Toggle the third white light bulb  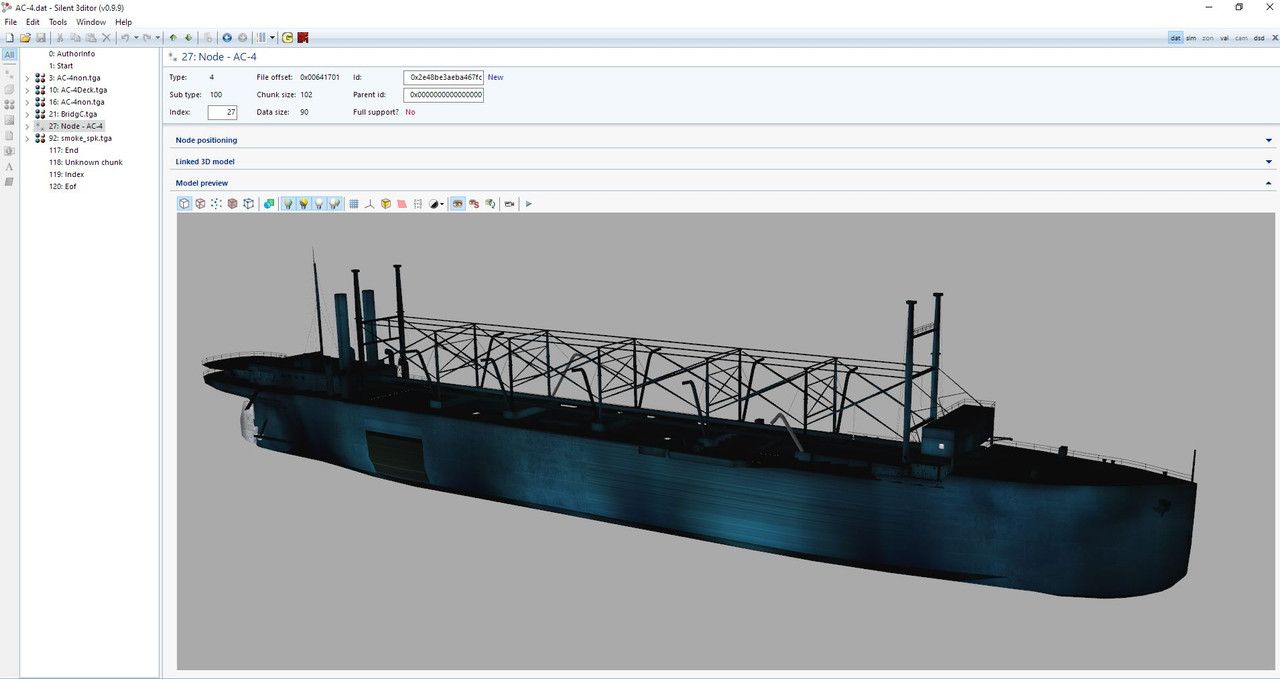tap(319, 204)
